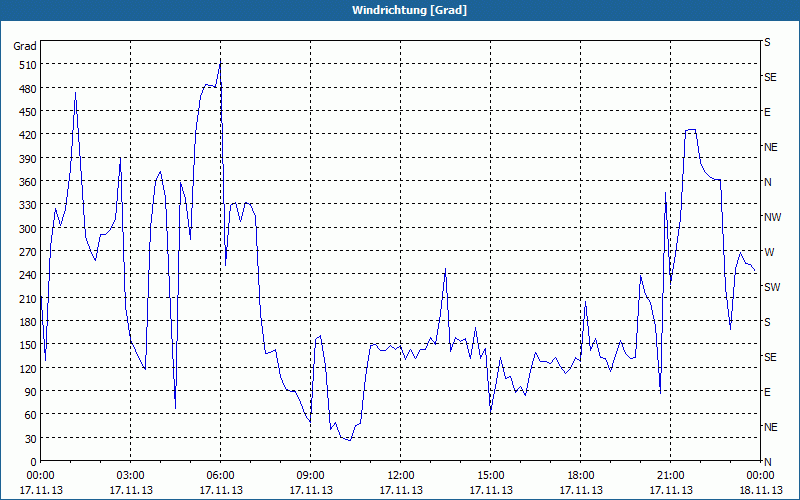Select the 240 degree axis label
Image resolution: width=800 pixels, height=500 pixels.
tap(28, 275)
